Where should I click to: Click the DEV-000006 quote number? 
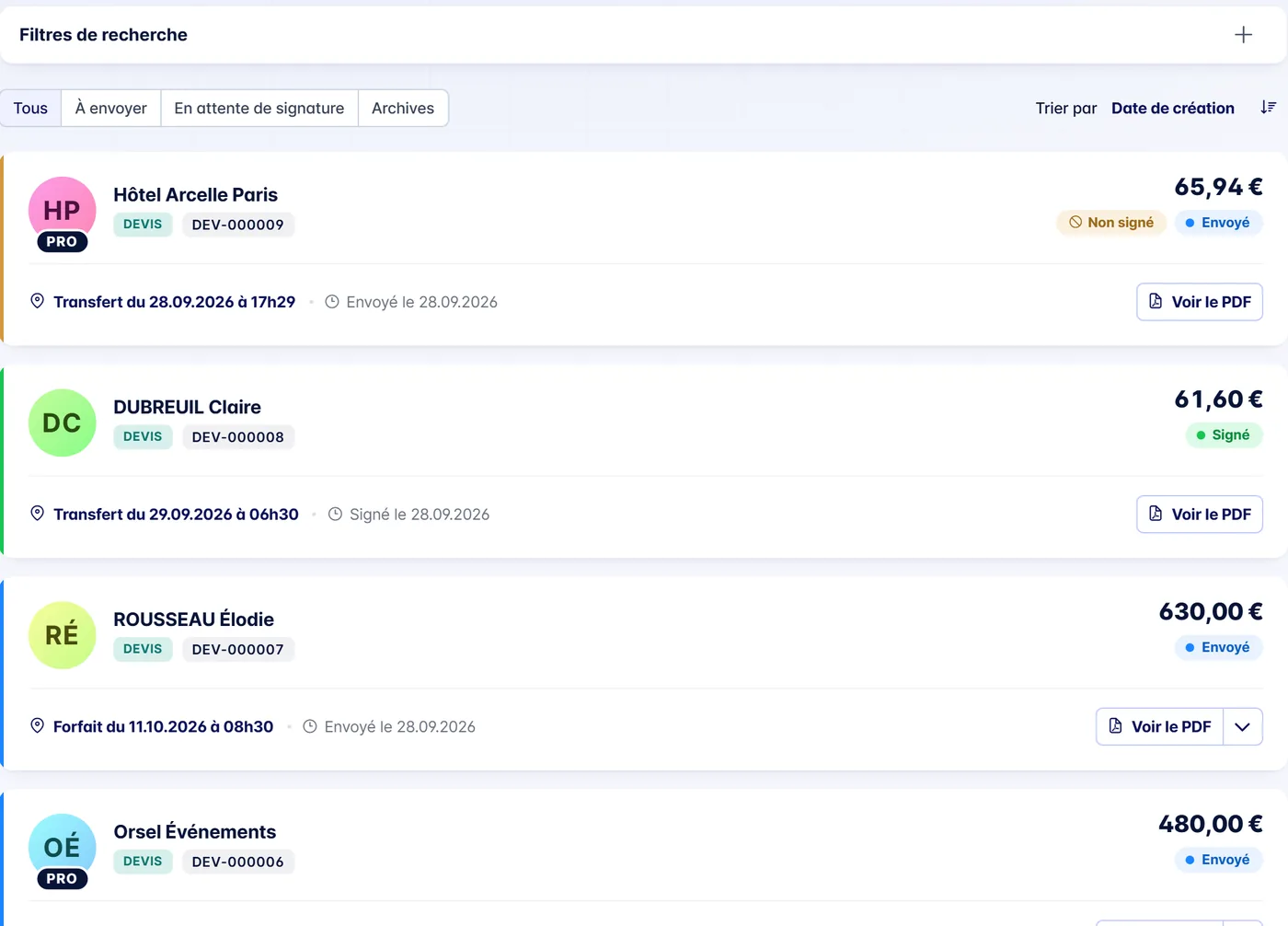click(x=238, y=862)
